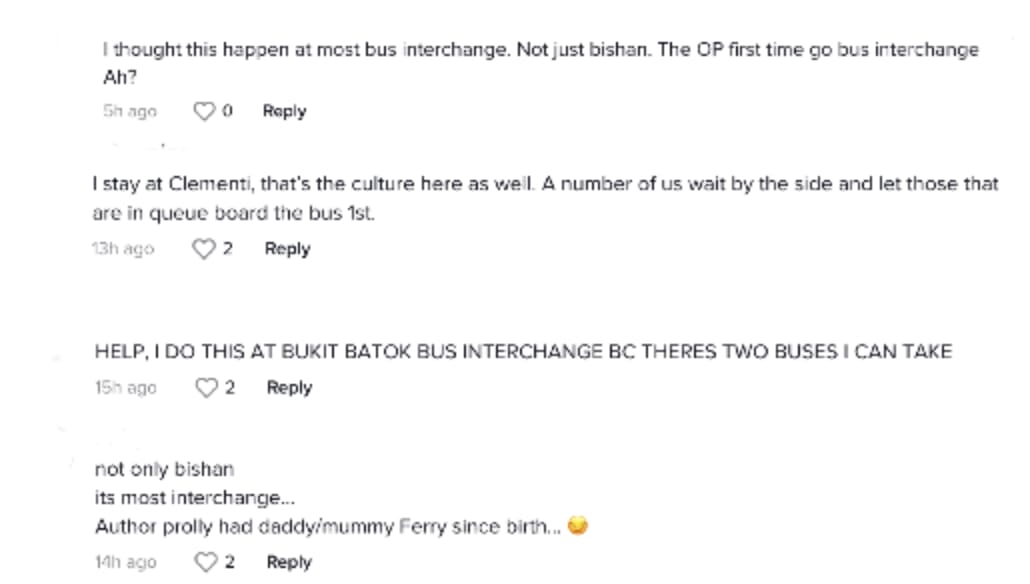Reply to the Clementi comment

point(287,249)
